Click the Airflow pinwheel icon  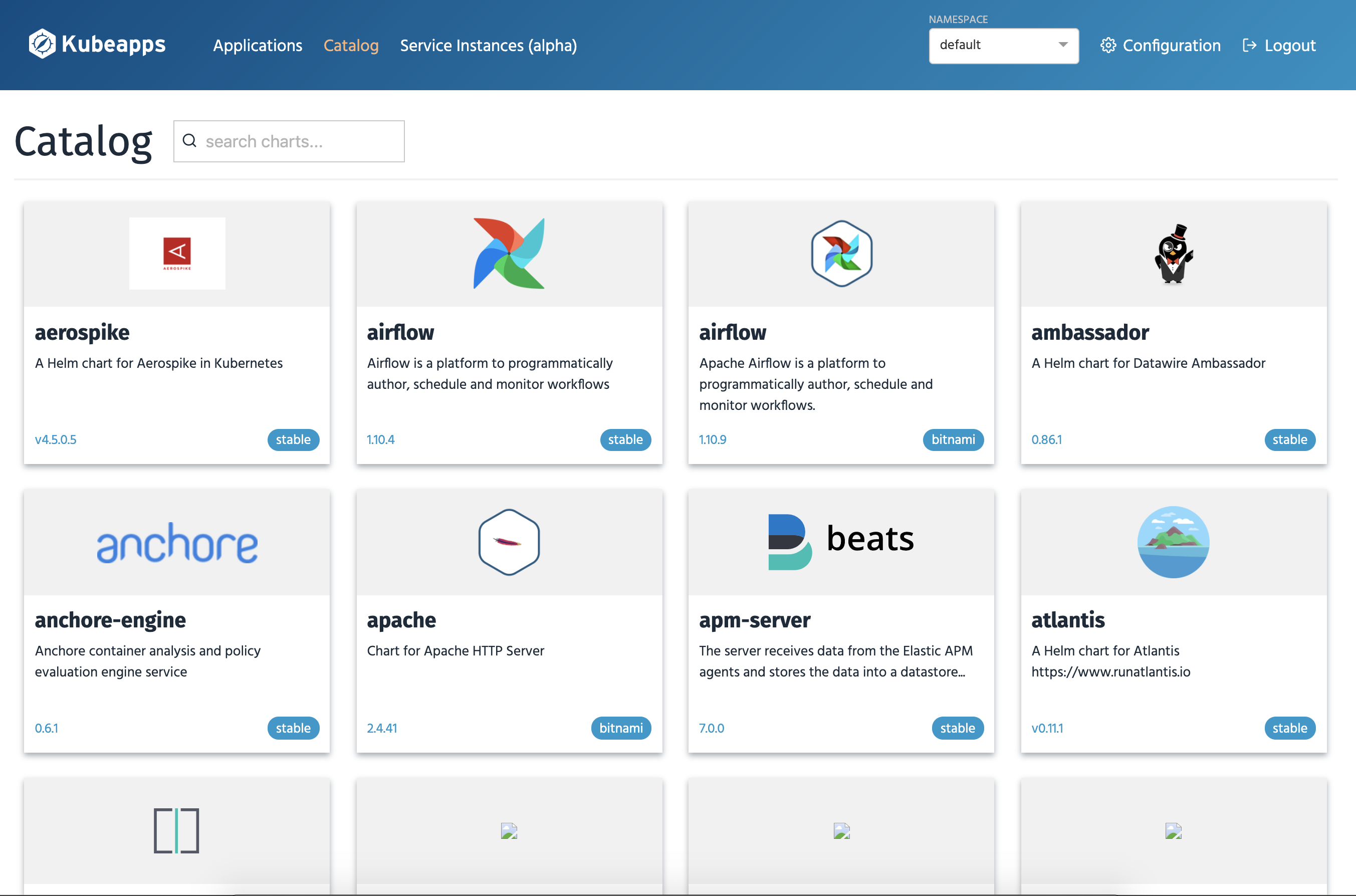tap(509, 253)
